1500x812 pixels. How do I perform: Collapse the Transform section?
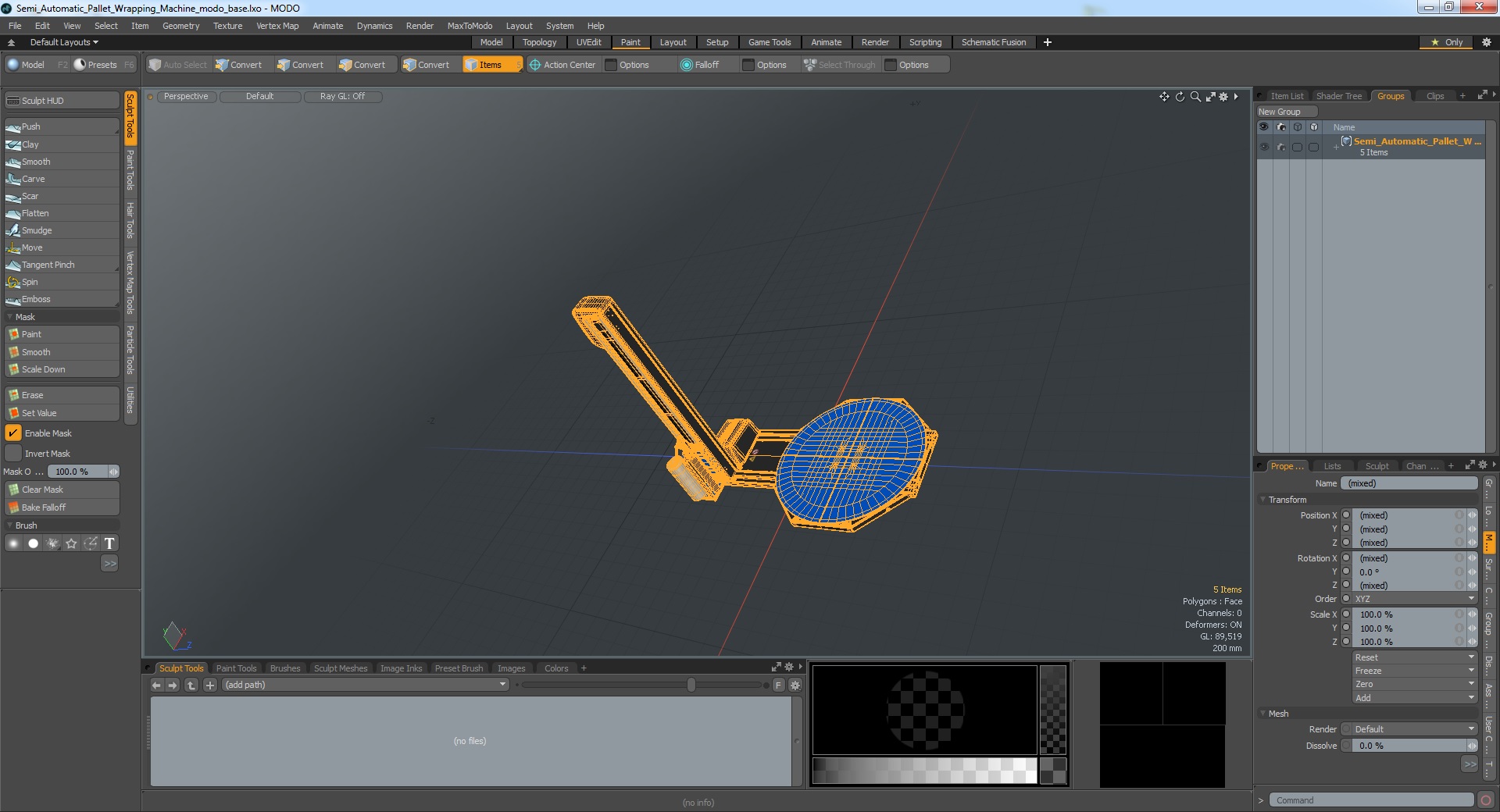tap(1263, 500)
